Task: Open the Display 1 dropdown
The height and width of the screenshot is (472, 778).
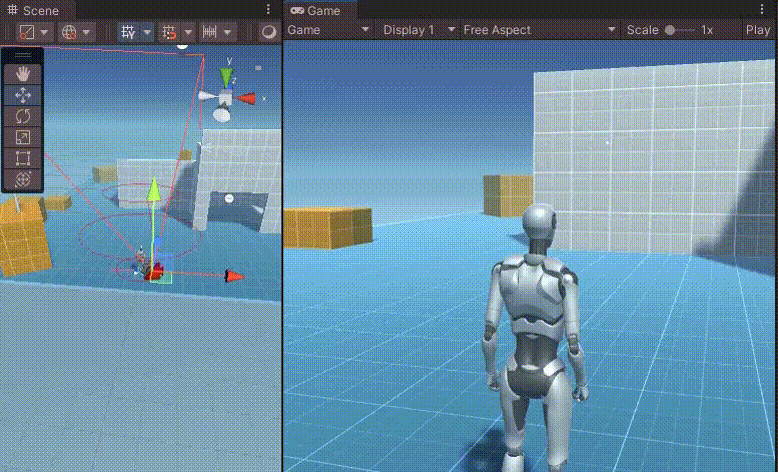Action: 419,30
